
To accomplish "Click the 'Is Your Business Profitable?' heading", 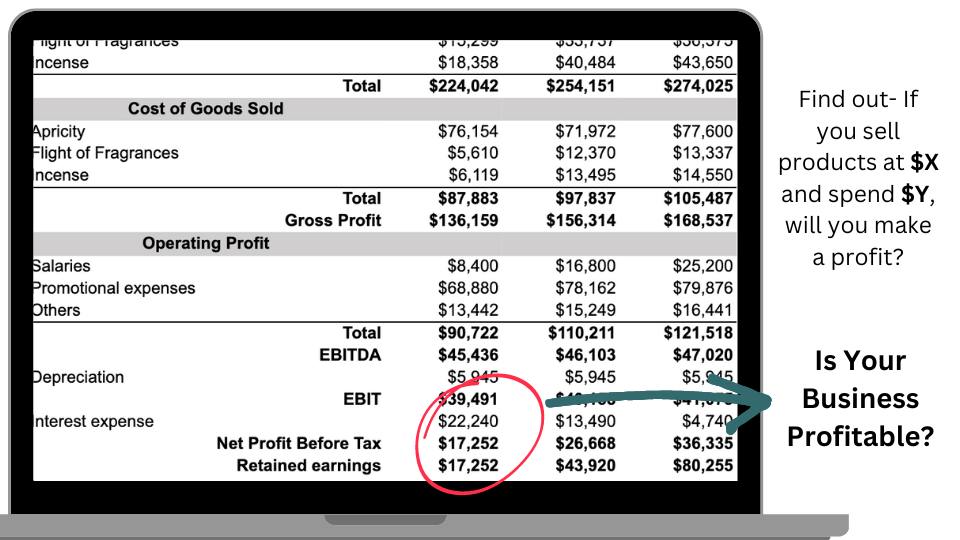I will (860, 399).
